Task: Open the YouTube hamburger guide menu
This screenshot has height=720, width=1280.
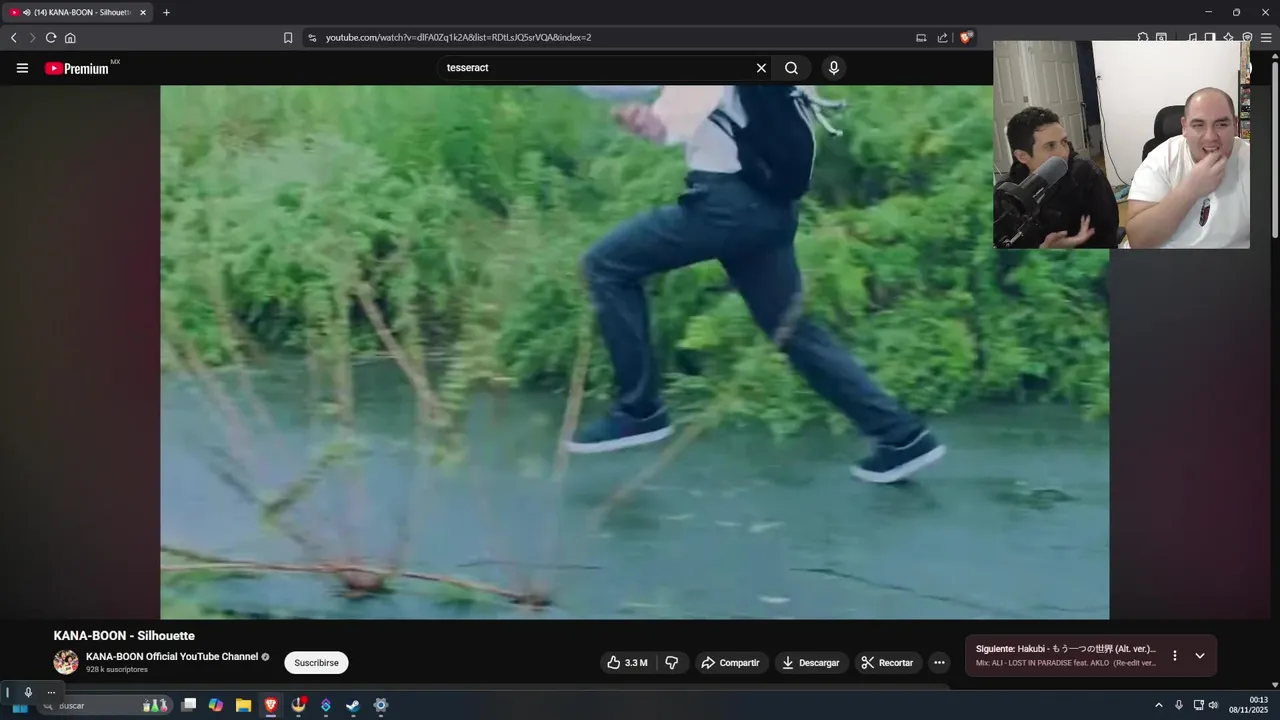Action: (x=22, y=68)
